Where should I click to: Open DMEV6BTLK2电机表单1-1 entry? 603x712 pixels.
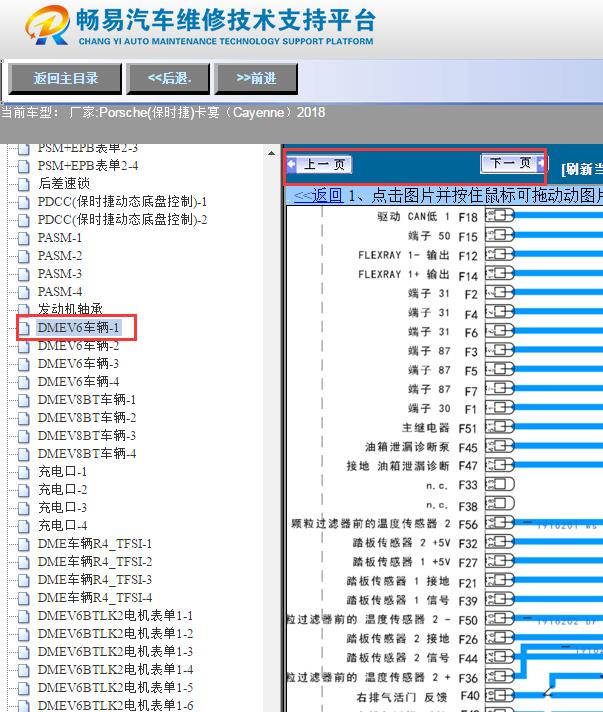click(115, 616)
